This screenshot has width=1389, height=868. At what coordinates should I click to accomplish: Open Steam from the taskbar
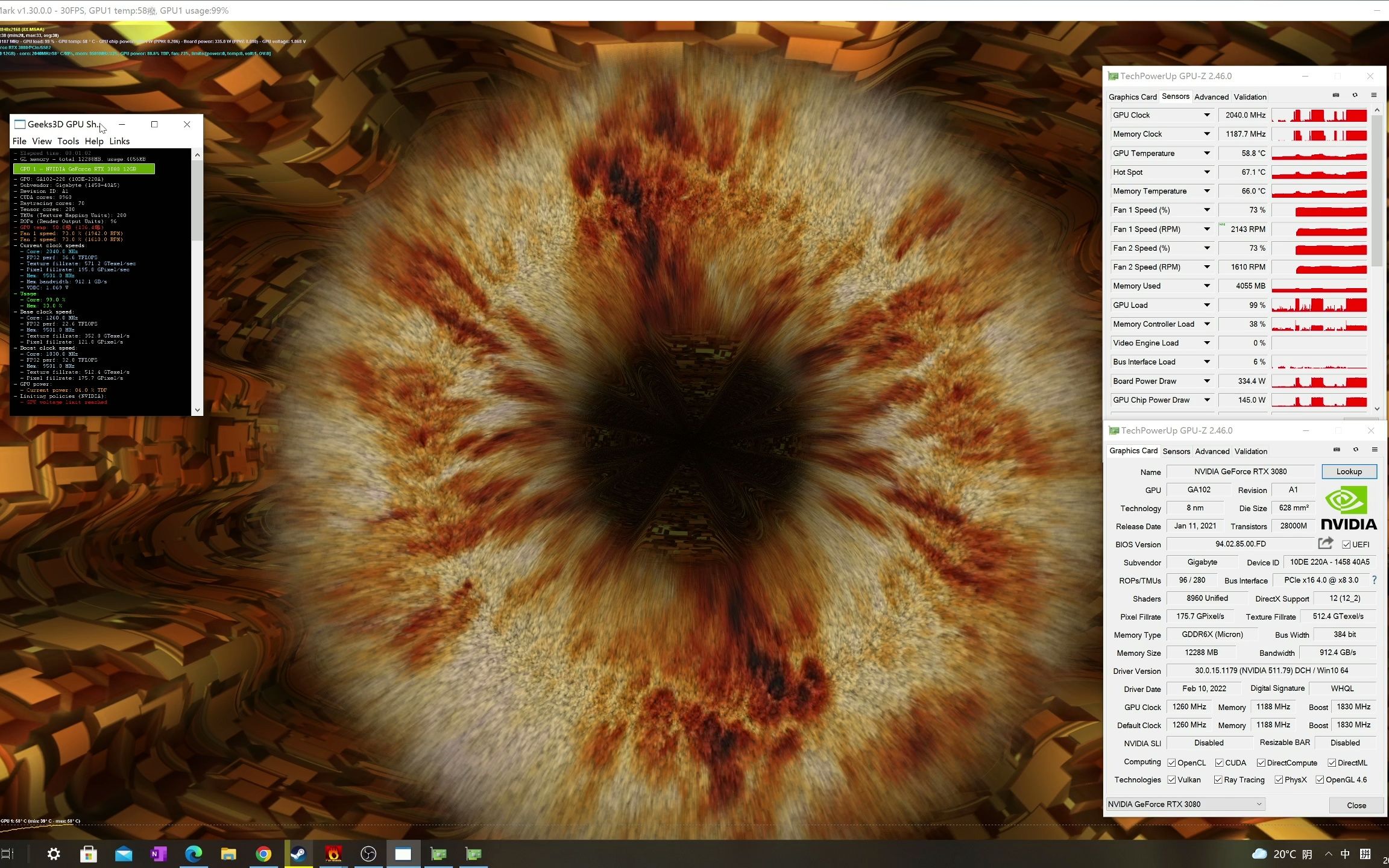tap(298, 854)
